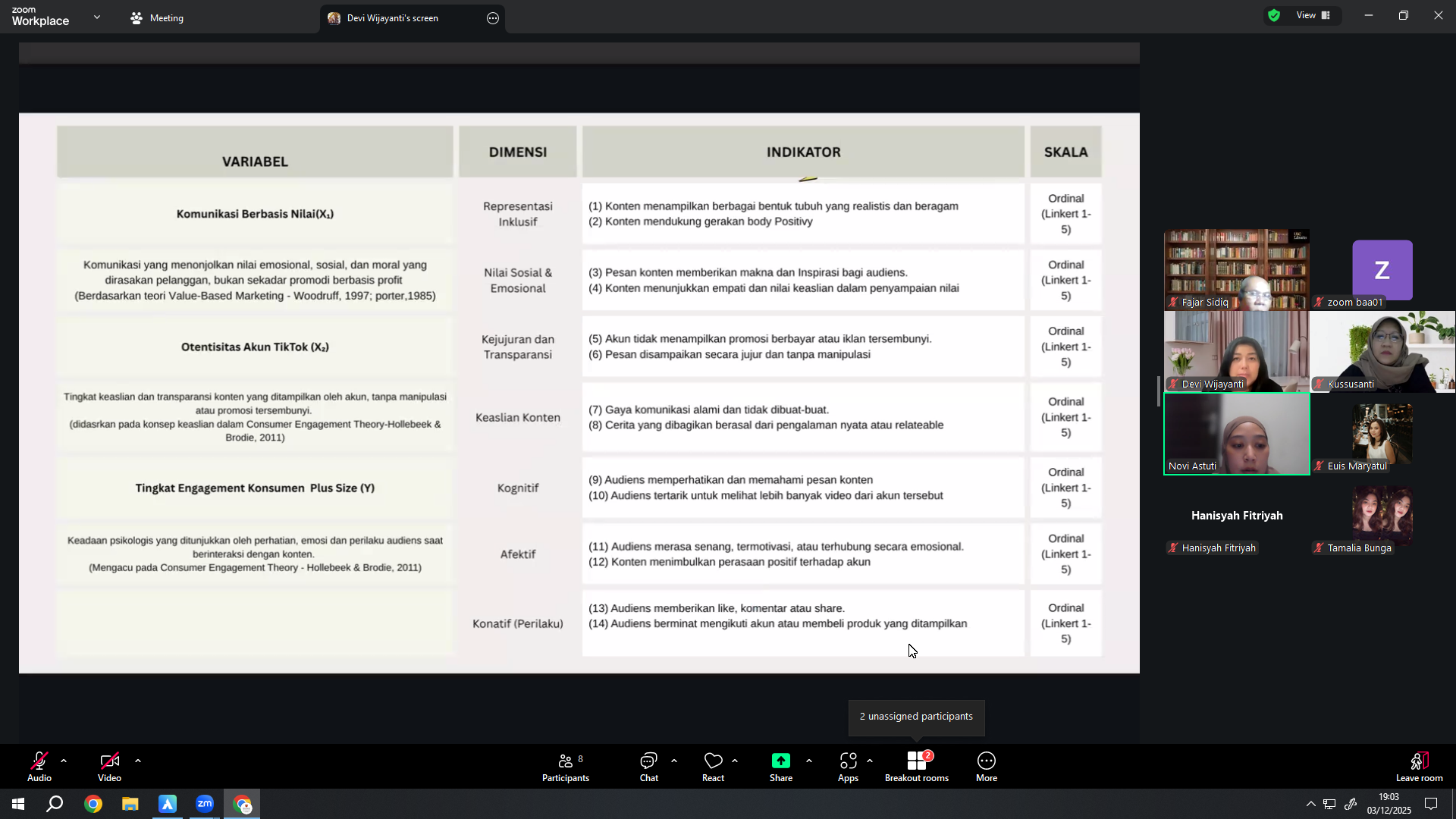The width and height of the screenshot is (1456, 819).
Task: Select Devi Wijayanti video thumbnail
Action: click(1236, 351)
